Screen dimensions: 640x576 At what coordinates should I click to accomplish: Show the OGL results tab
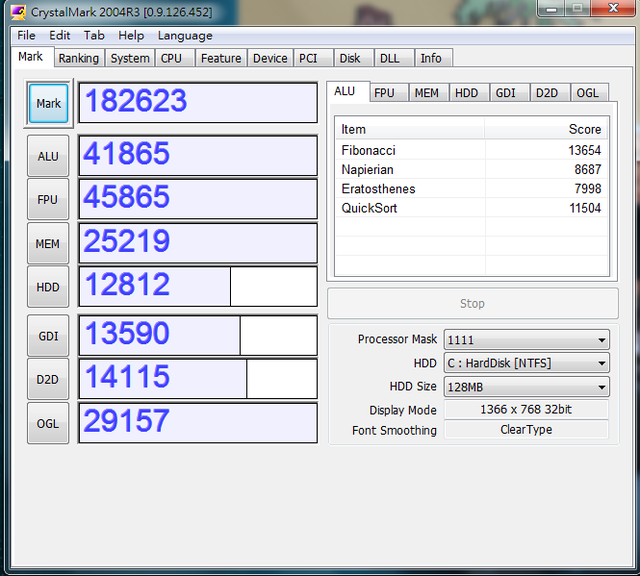coord(588,93)
